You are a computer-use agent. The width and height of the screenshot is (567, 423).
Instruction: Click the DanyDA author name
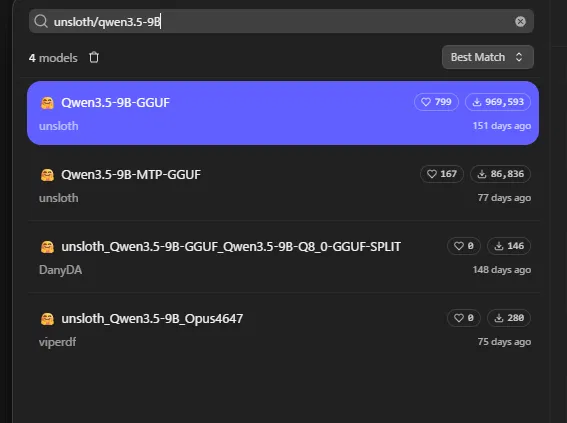point(60,270)
